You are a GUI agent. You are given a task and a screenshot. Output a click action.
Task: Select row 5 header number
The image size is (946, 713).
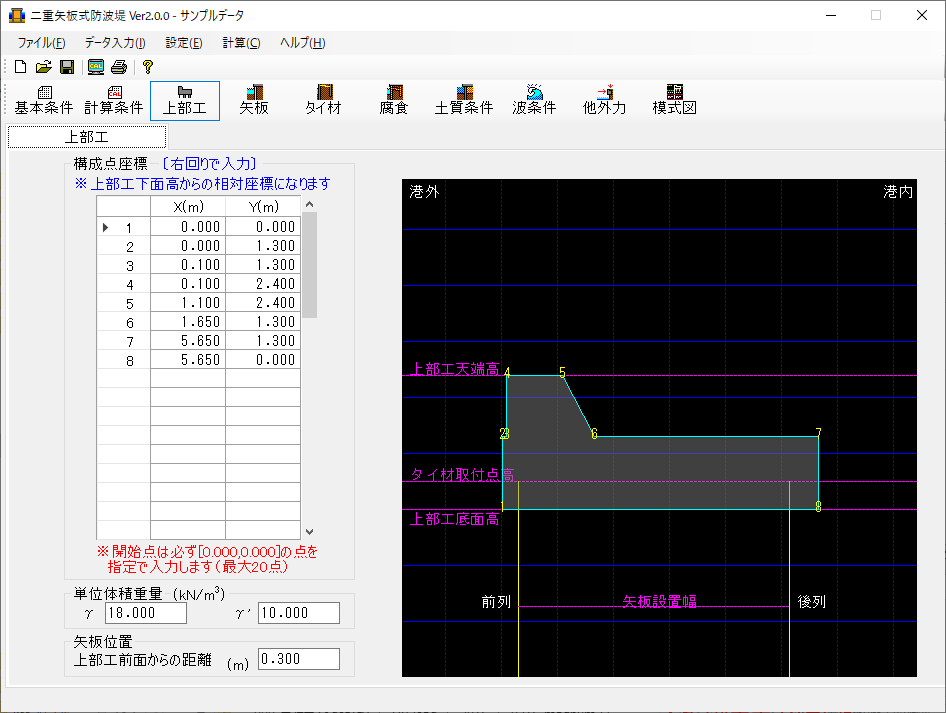(x=124, y=303)
